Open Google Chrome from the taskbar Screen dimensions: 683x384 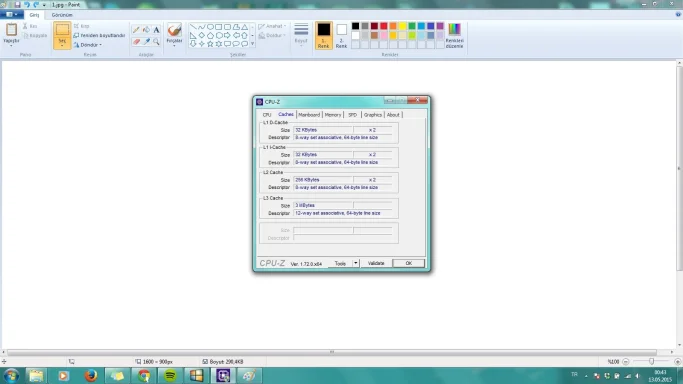144,375
